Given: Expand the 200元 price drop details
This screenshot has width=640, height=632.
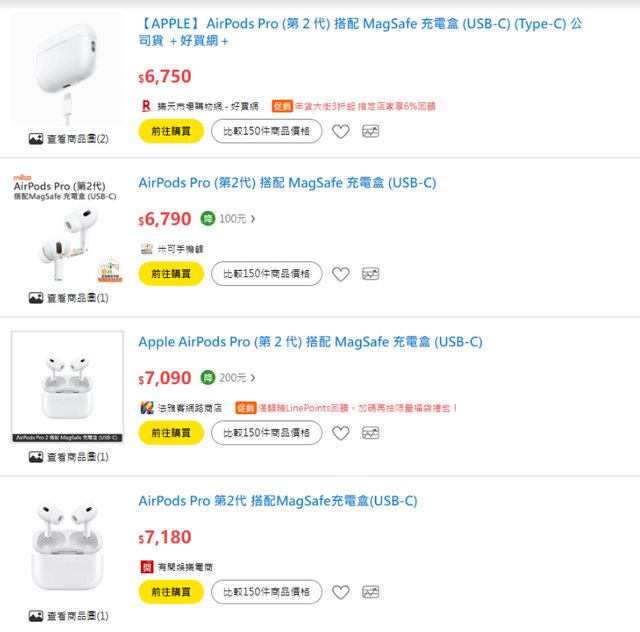Looking at the screenshot, I should (x=237, y=378).
